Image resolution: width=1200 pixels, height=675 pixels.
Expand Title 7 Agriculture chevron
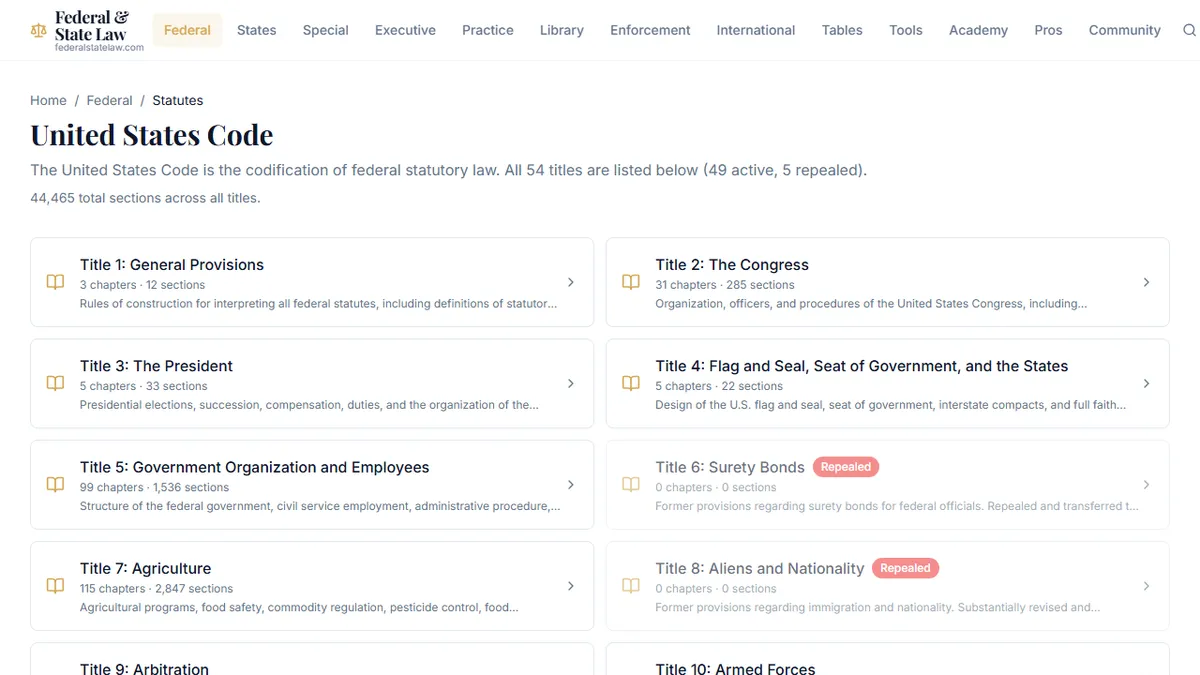pyautogui.click(x=571, y=586)
